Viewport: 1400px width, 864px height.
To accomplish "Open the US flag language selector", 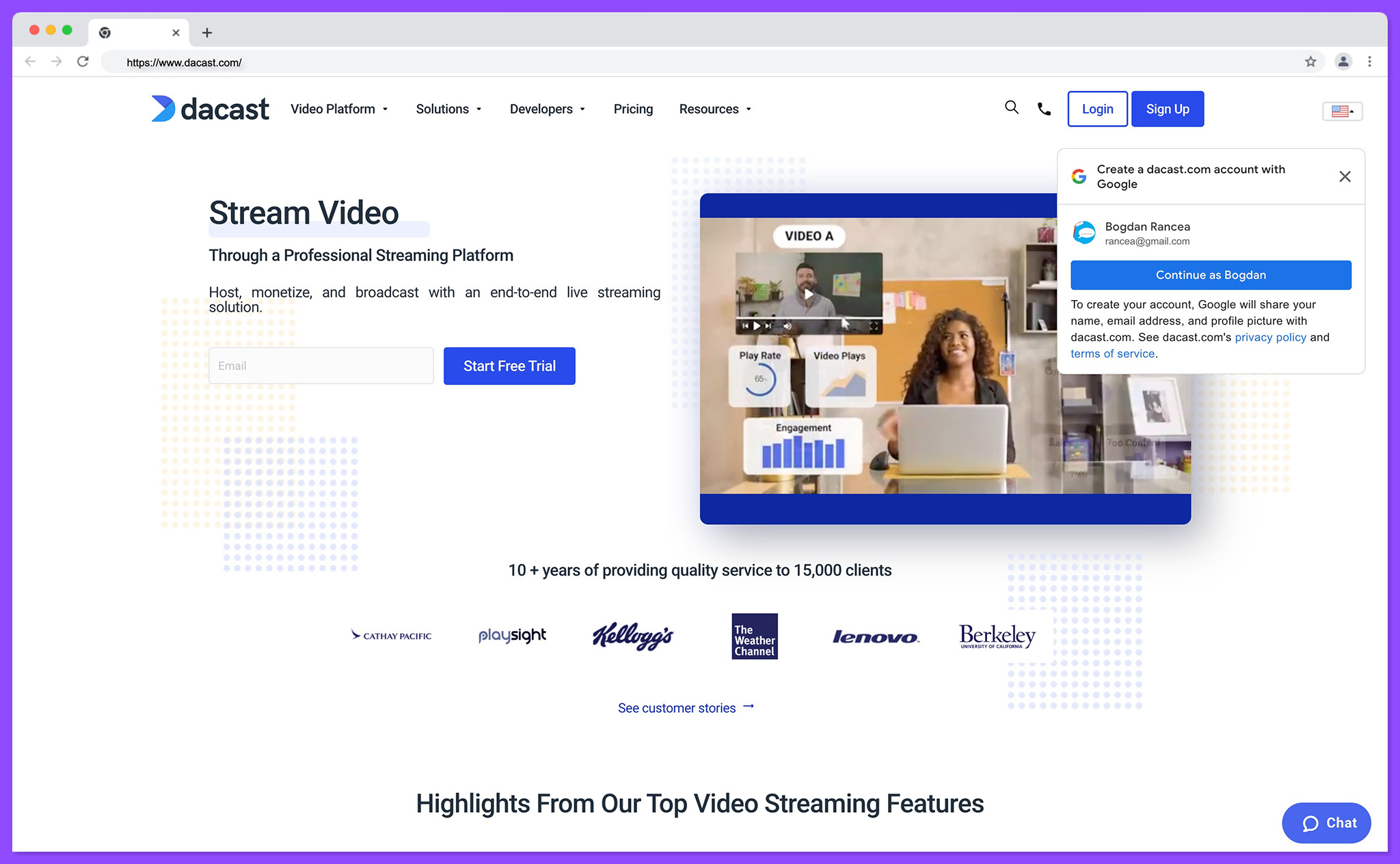I will (1342, 111).
